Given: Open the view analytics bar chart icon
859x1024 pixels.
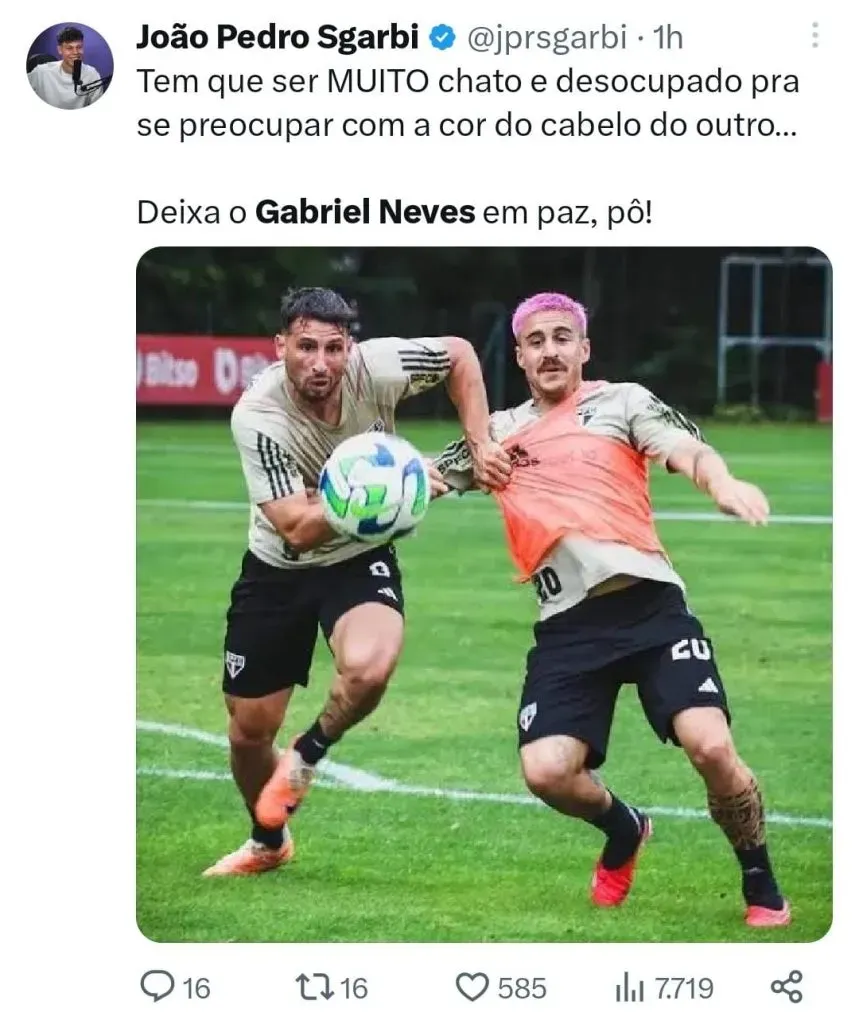Looking at the screenshot, I should tap(630, 987).
